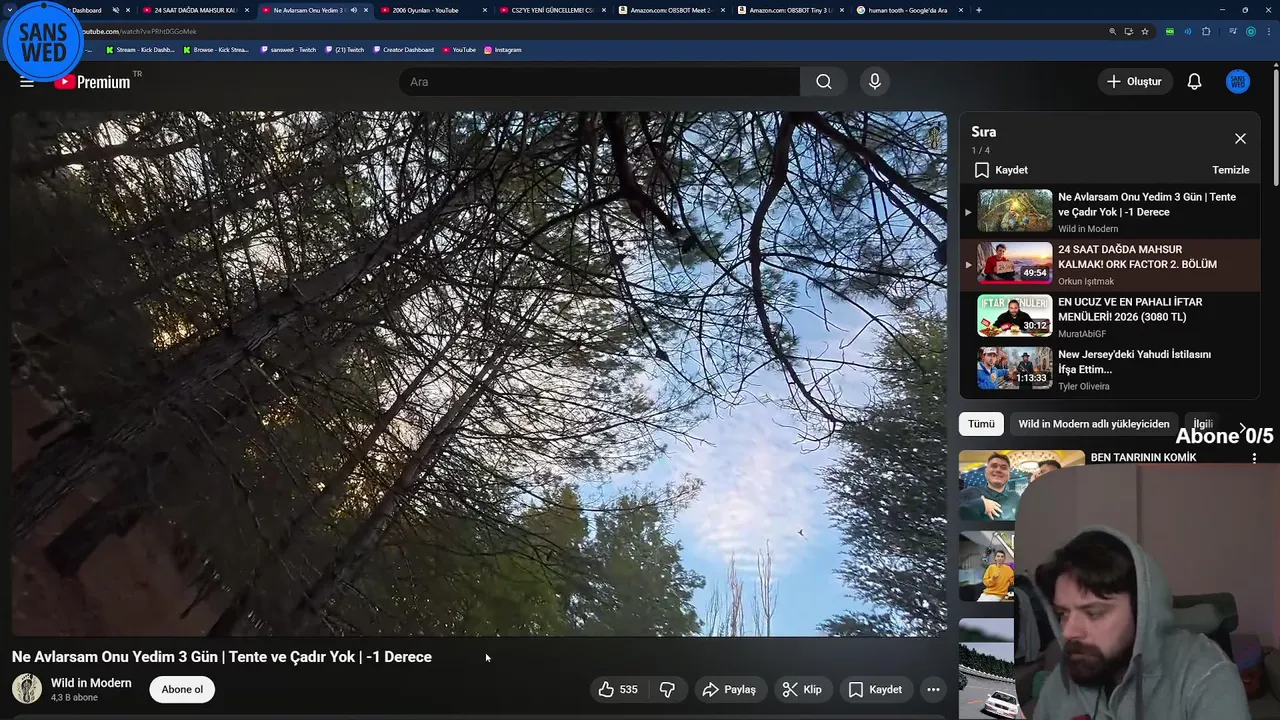Click the Orkun Işıtmak channel name
The image size is (1280, 720).
coord(1086,282)
